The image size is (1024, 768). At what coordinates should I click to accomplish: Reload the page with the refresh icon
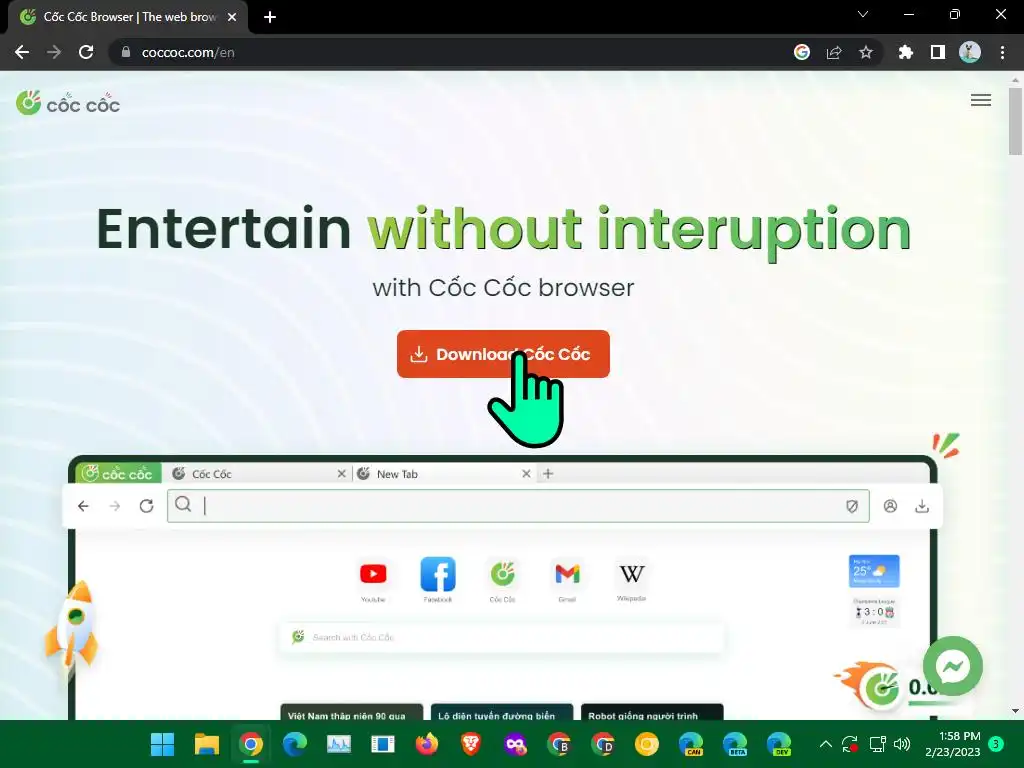pyautogui.click(x=86, y=52)
